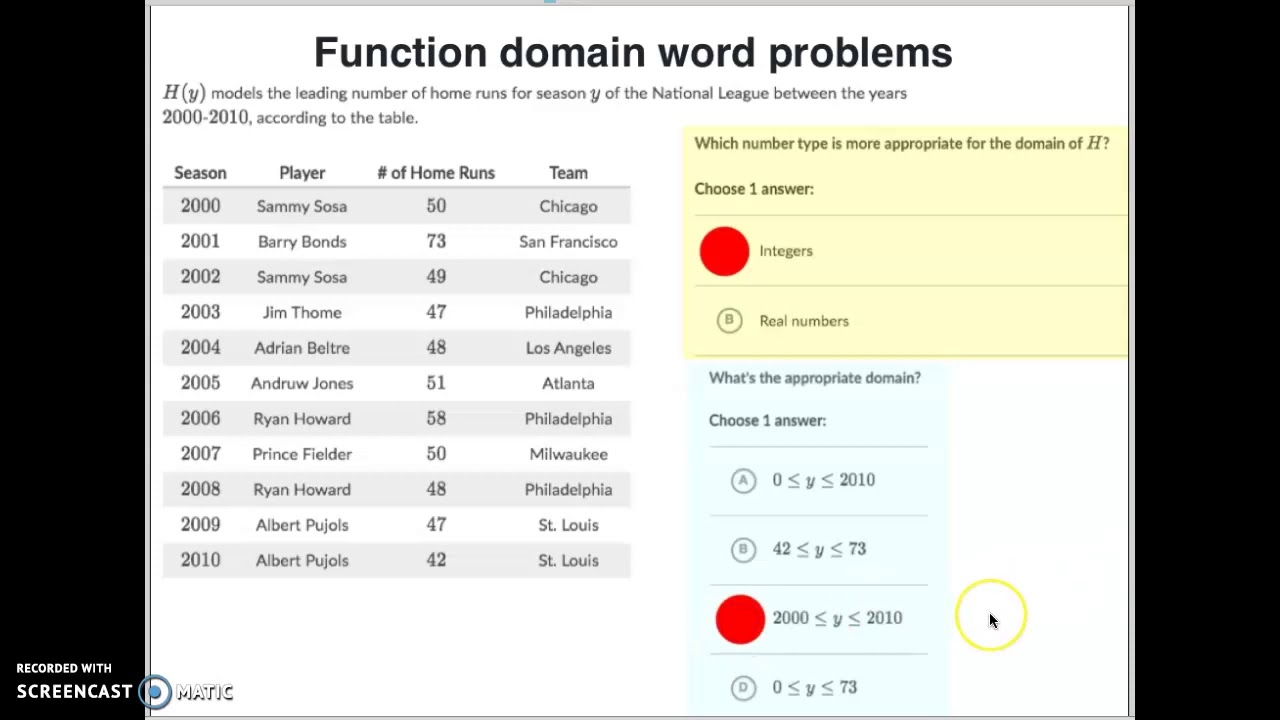Click the A badge on the first domain option
This screenshot has height=720, width=1280.
click(743, 480)
